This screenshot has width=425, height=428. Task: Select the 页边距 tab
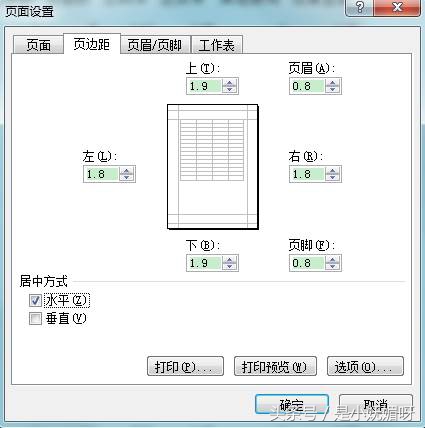tap(92, 44)
